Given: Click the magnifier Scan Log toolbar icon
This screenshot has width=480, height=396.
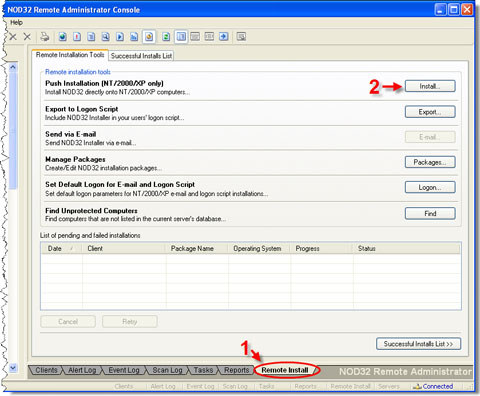Looking at the screenshot, I should tap(106, 37).
